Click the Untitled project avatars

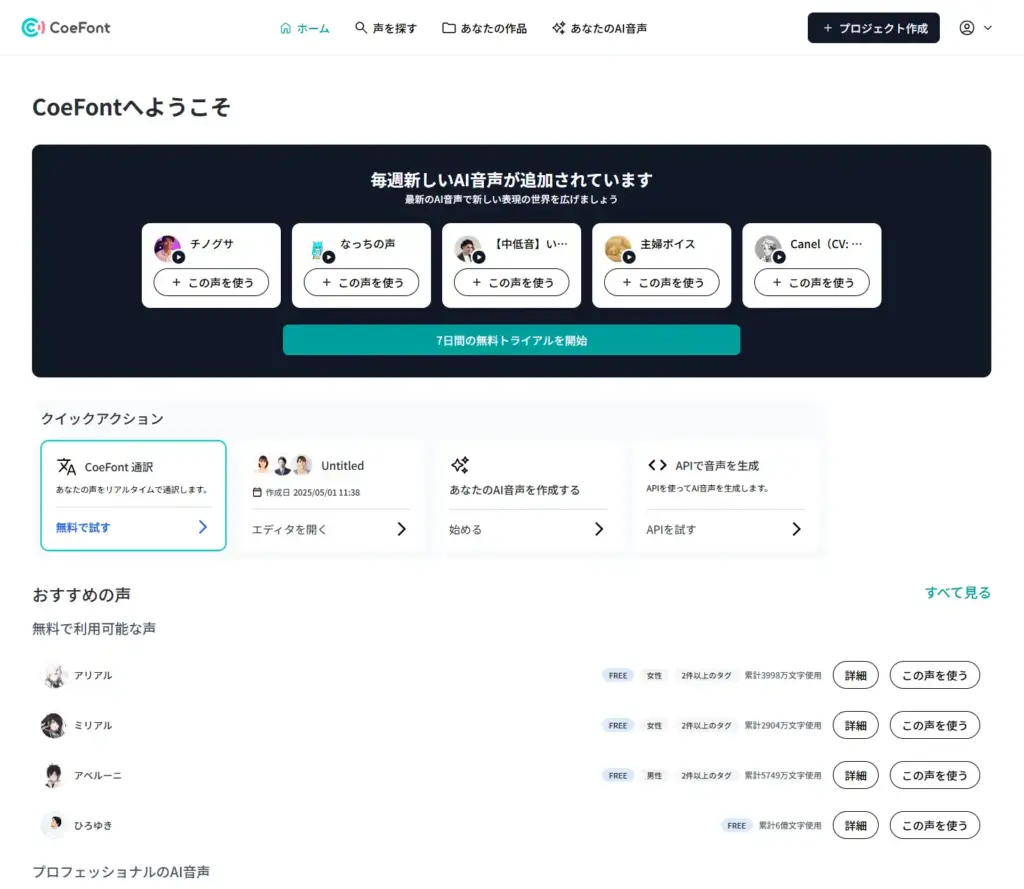(x=282, y=464)
